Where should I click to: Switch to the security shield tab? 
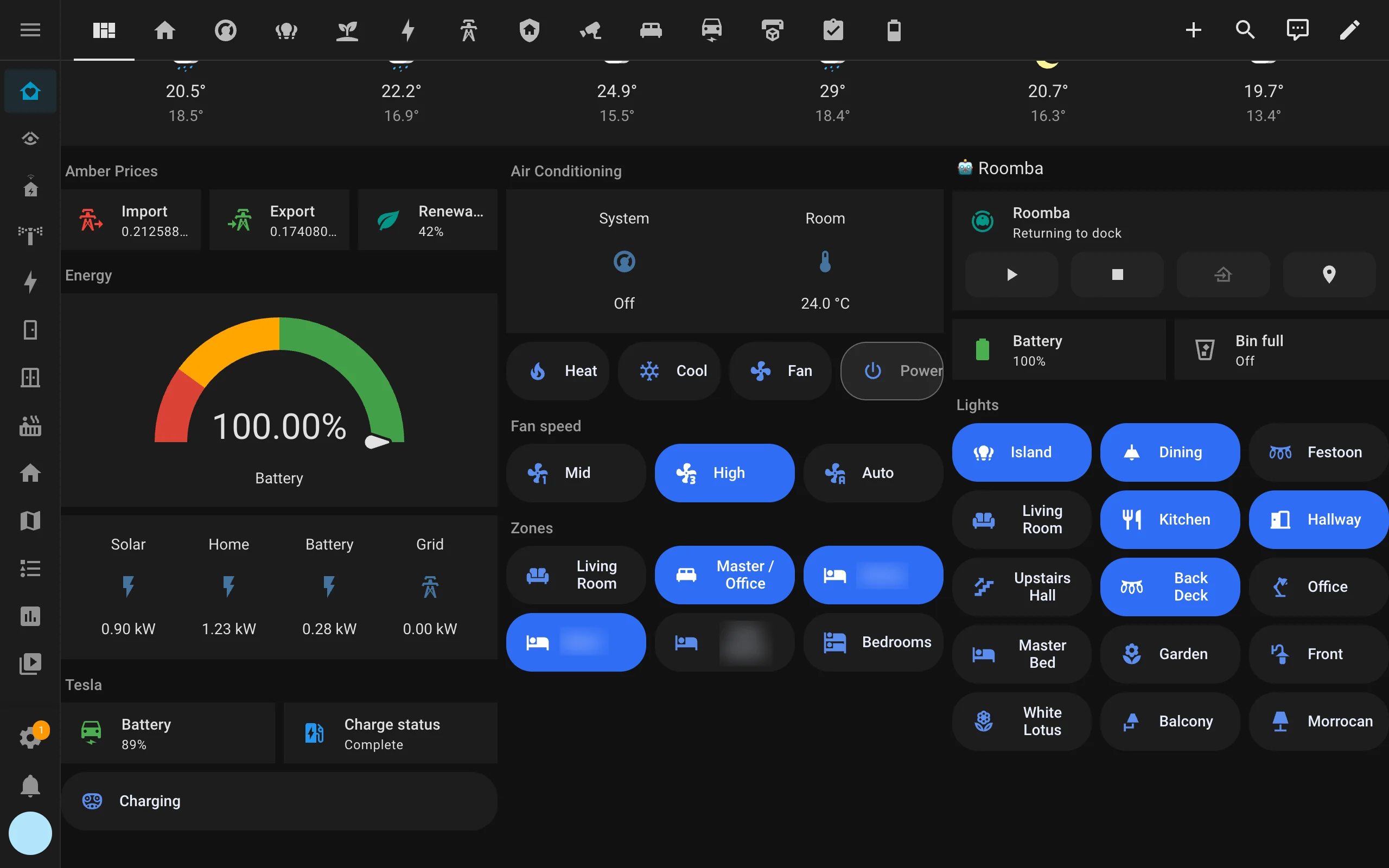click(529, 30)
